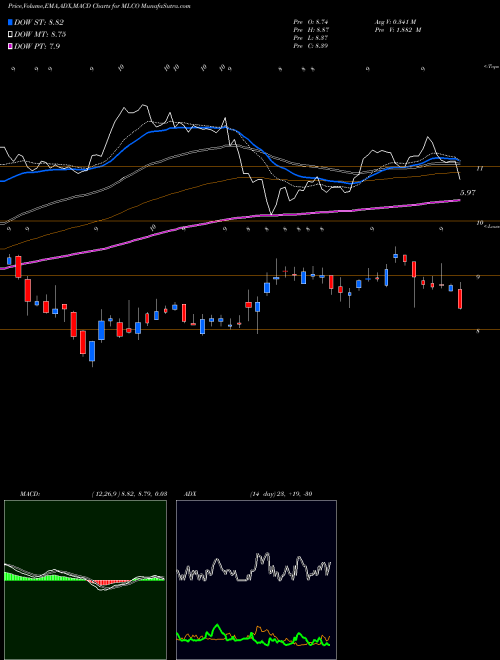The width and height of the screenshot is (500, 660).
Task: Click the 'Pre V: 1.882 M' volume text
Action: pos(397,30)
